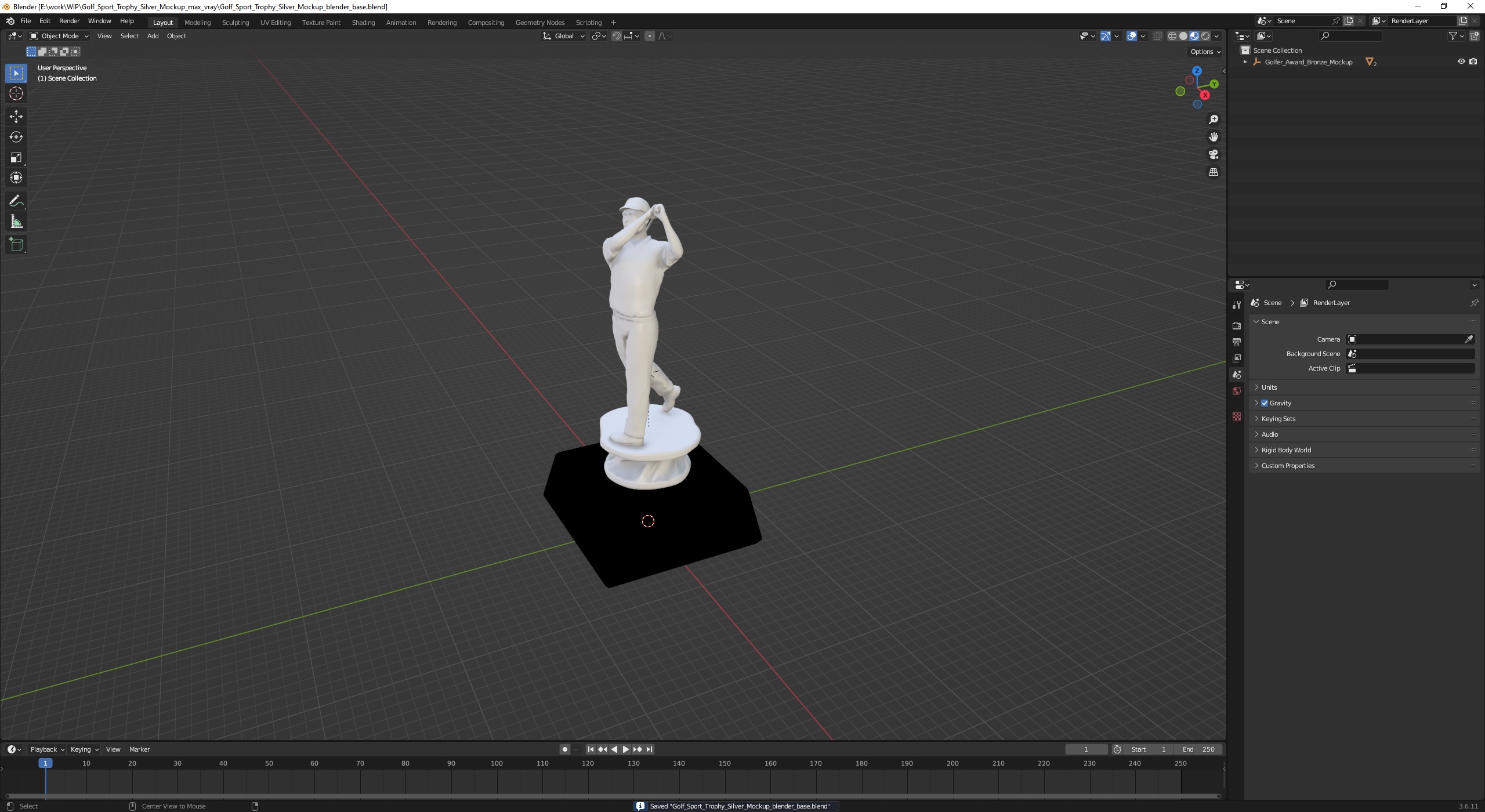1485x812 pixels.
Task: Select the Move tool
Action: point(16,117)
